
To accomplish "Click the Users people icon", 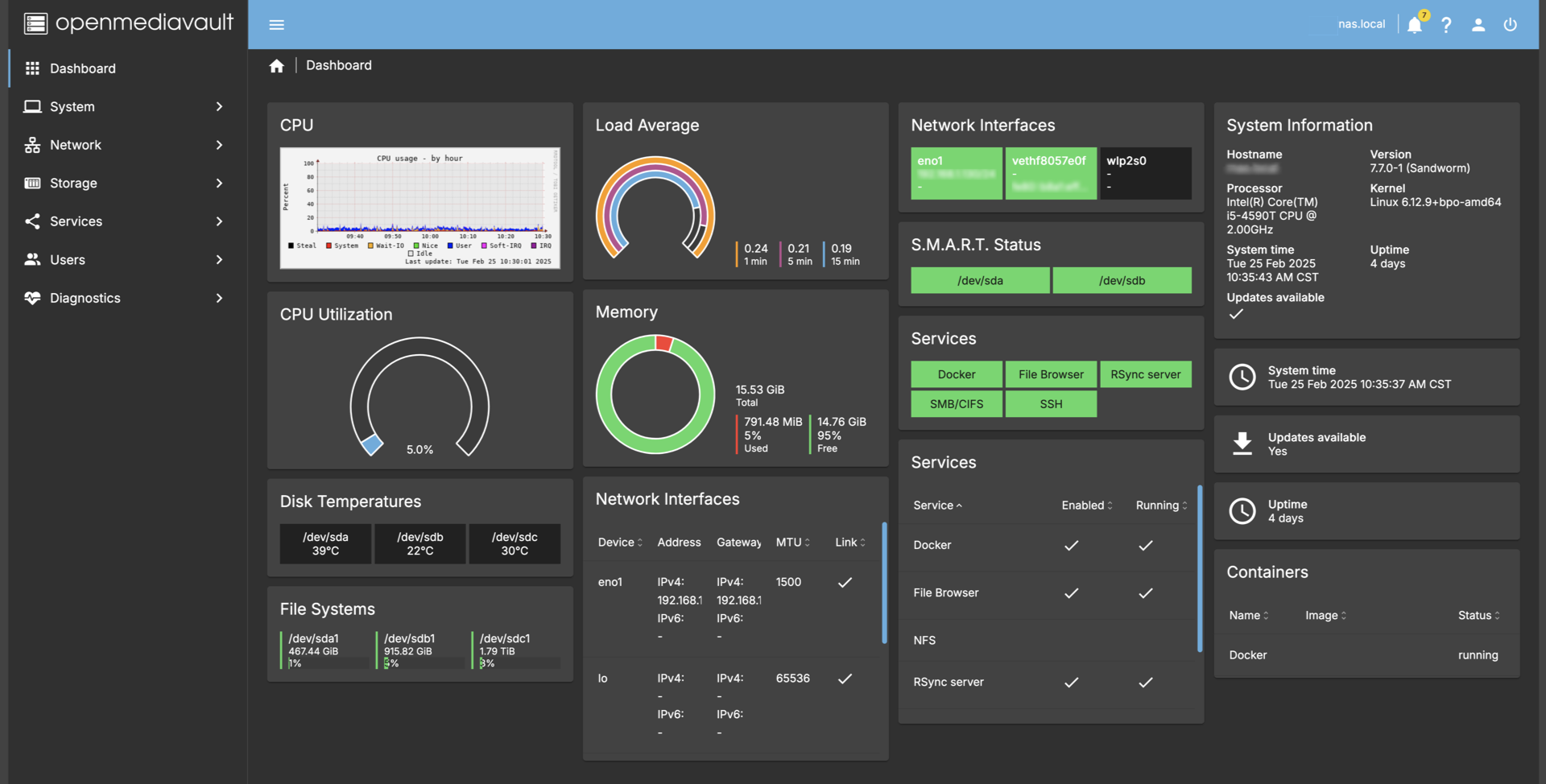I will click(x=32, y=259).
